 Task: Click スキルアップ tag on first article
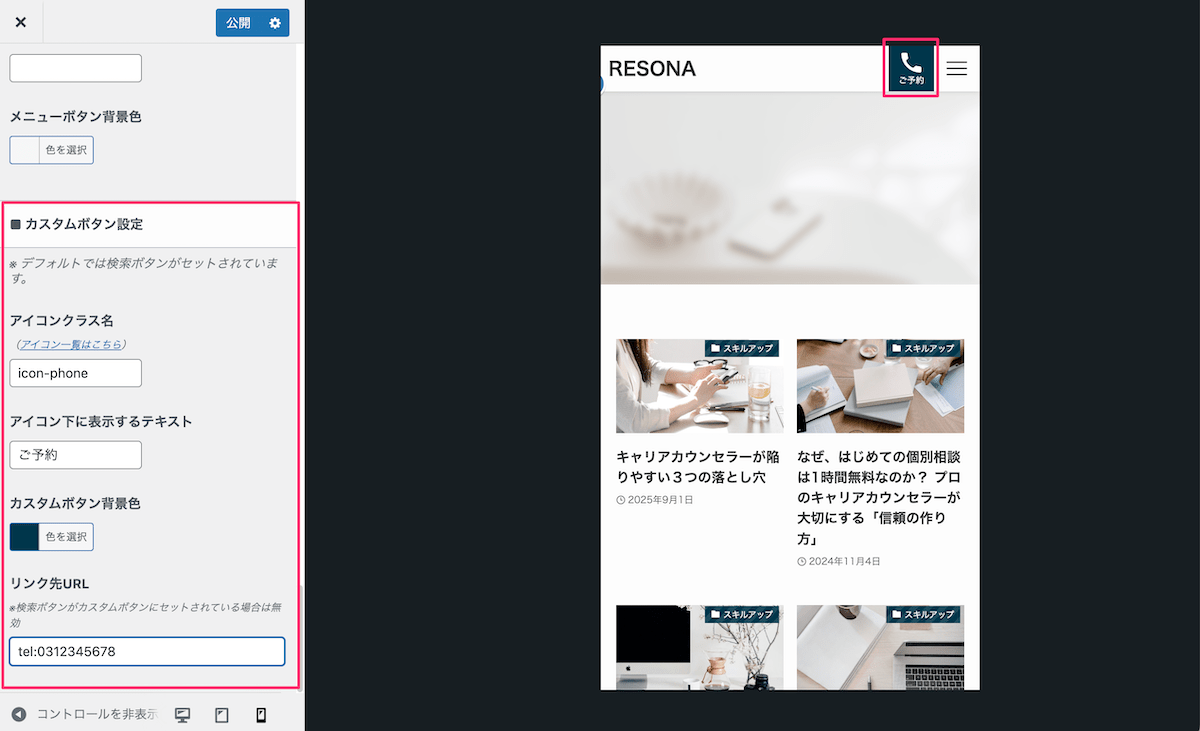742,348
